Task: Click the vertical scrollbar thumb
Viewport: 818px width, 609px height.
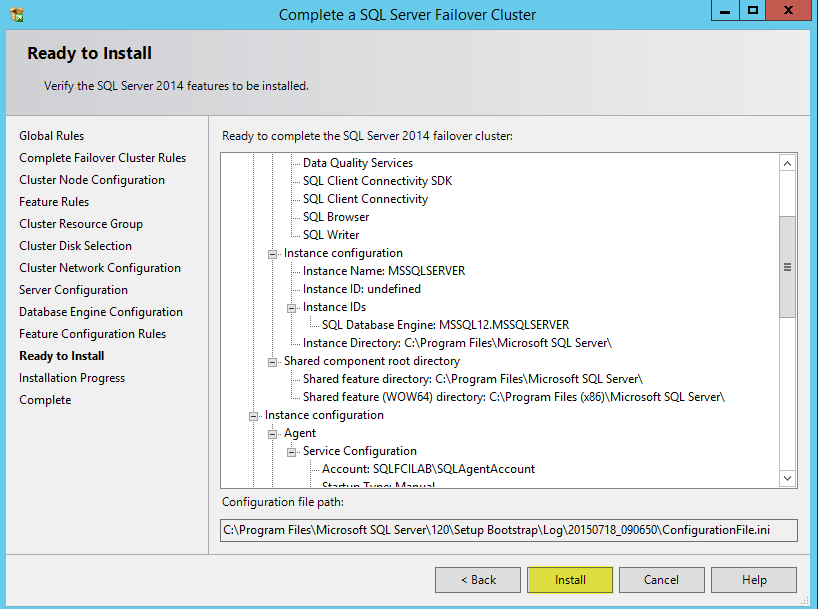Action: (787, 267)
